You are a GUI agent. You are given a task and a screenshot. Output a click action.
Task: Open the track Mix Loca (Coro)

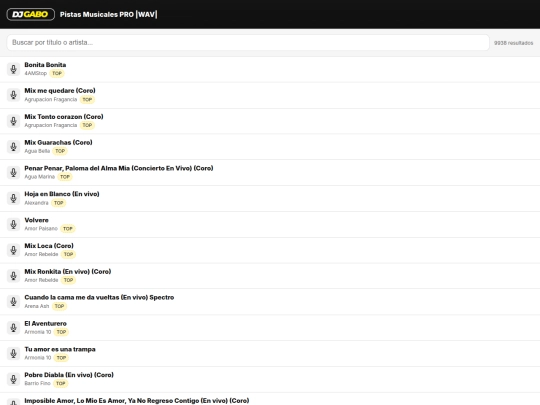click(49, 246)
